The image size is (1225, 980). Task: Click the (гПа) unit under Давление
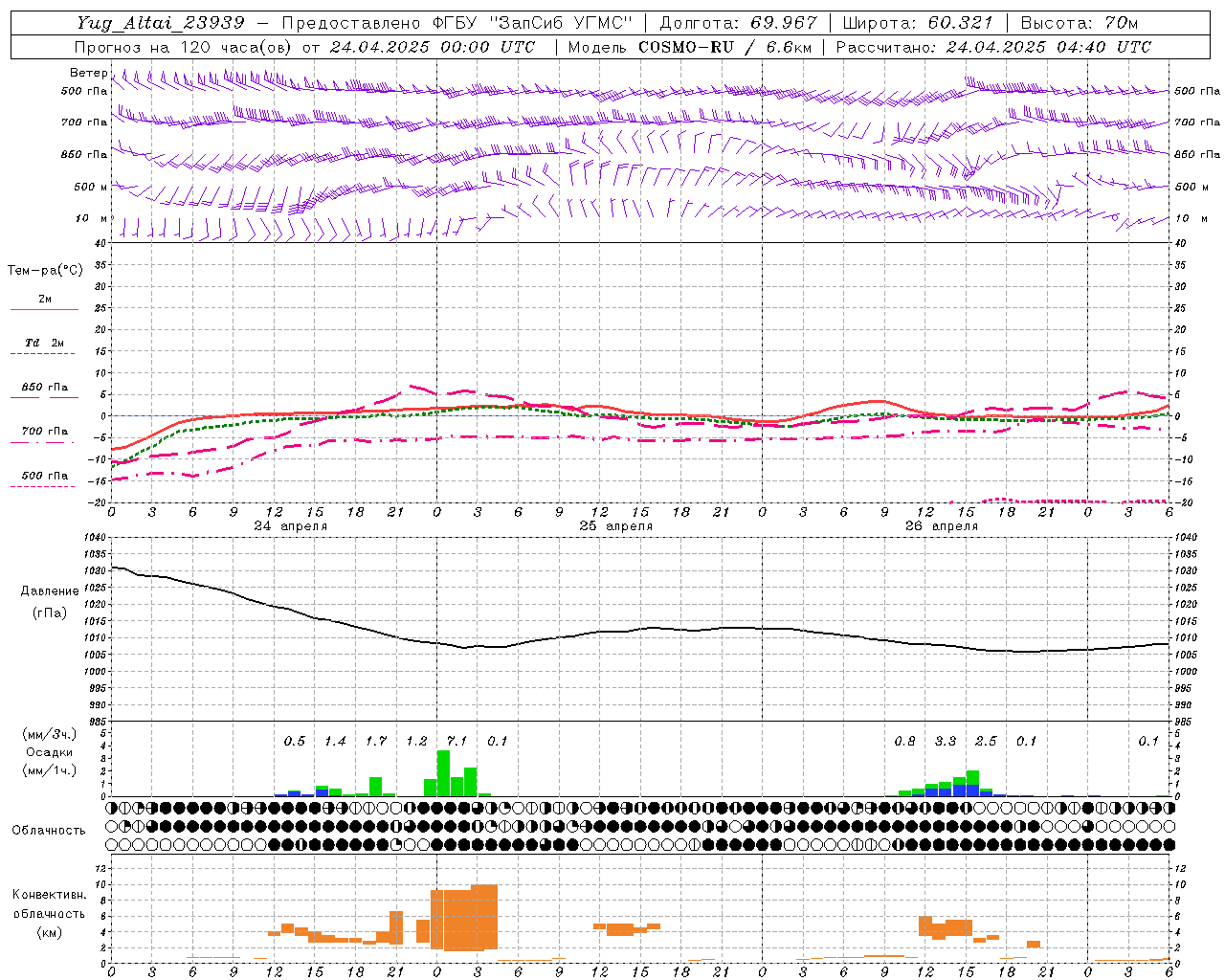pyautogui.click(x=50, y=612)
